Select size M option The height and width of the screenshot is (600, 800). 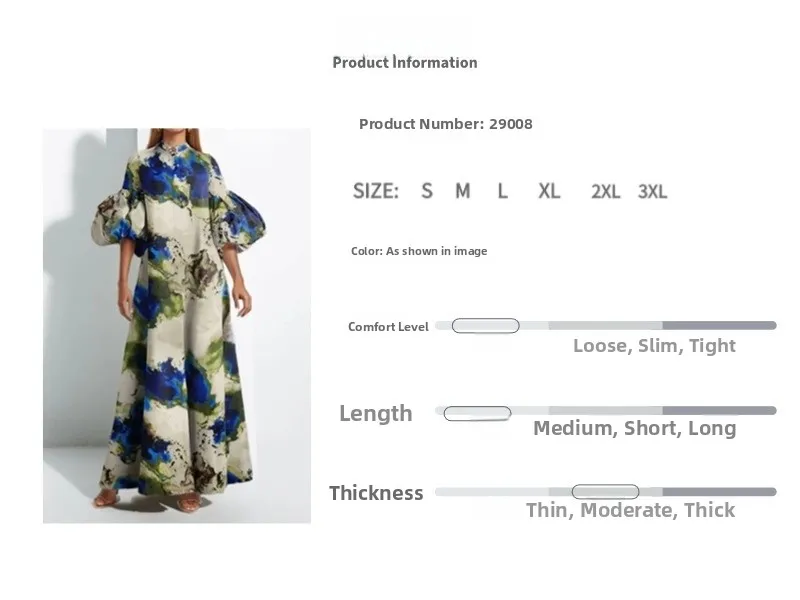click(463, 191)
